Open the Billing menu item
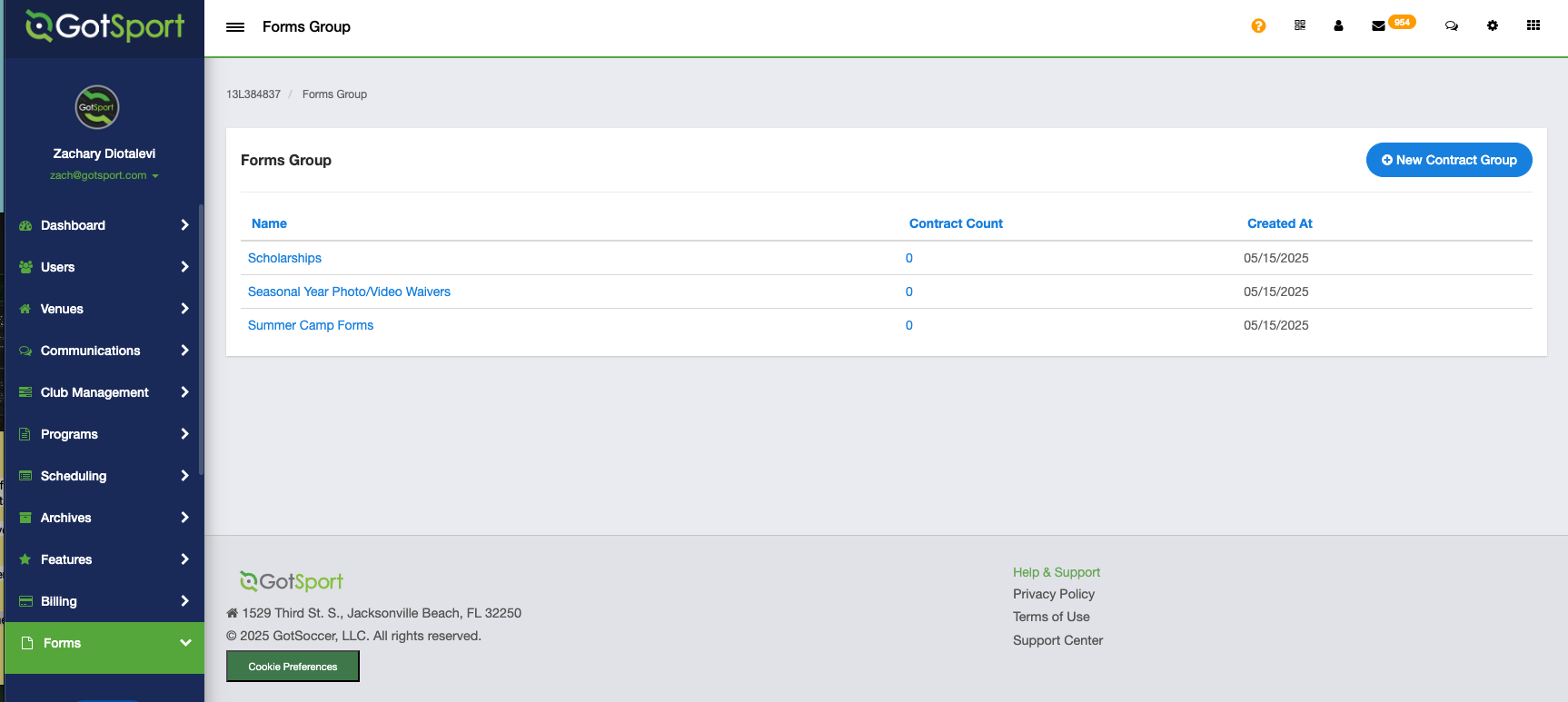Screen dimensions: 1568x702 coord(104,601)
